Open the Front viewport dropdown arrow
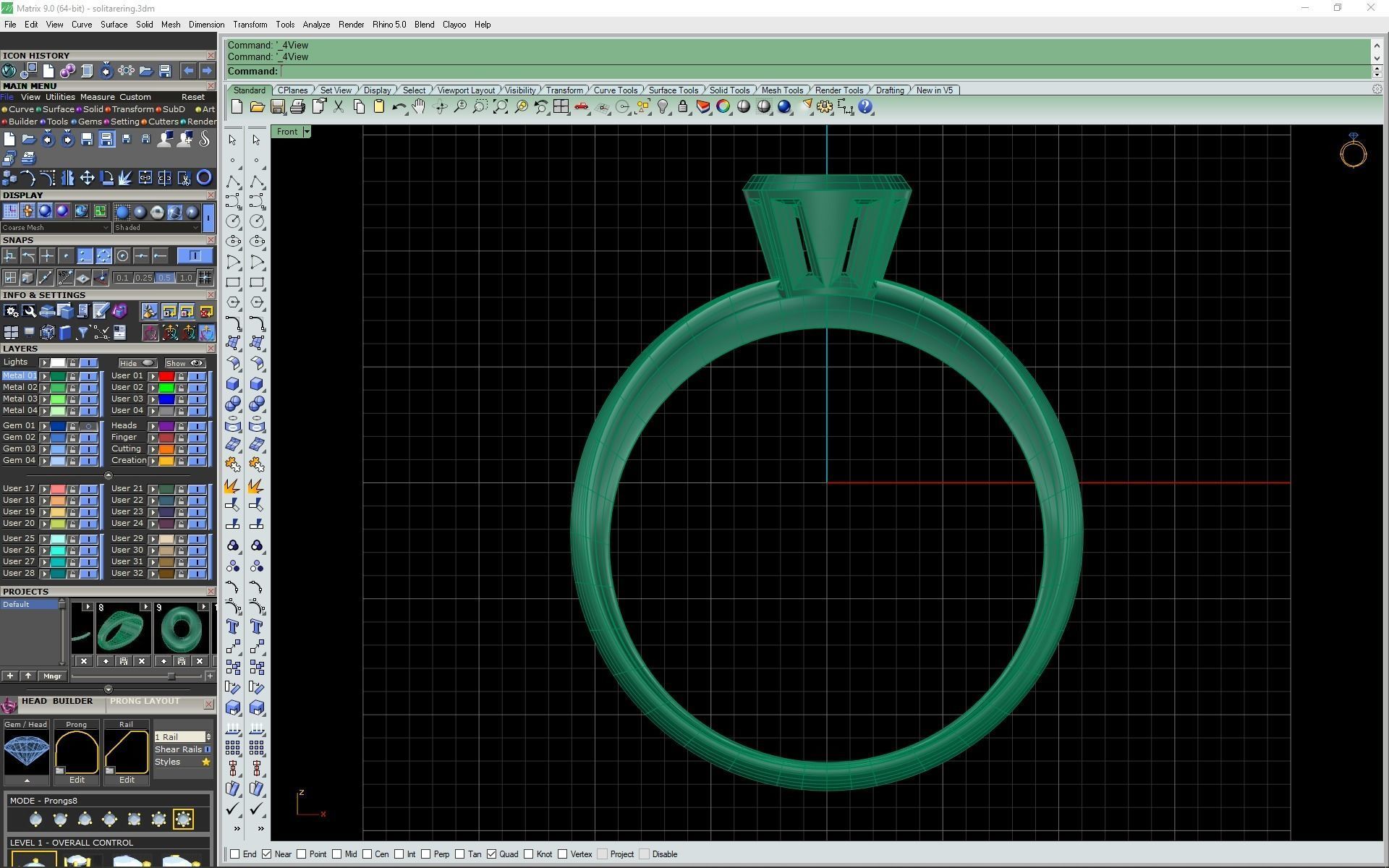Viewport: 1389px width, 868px height. pos(307,132)
